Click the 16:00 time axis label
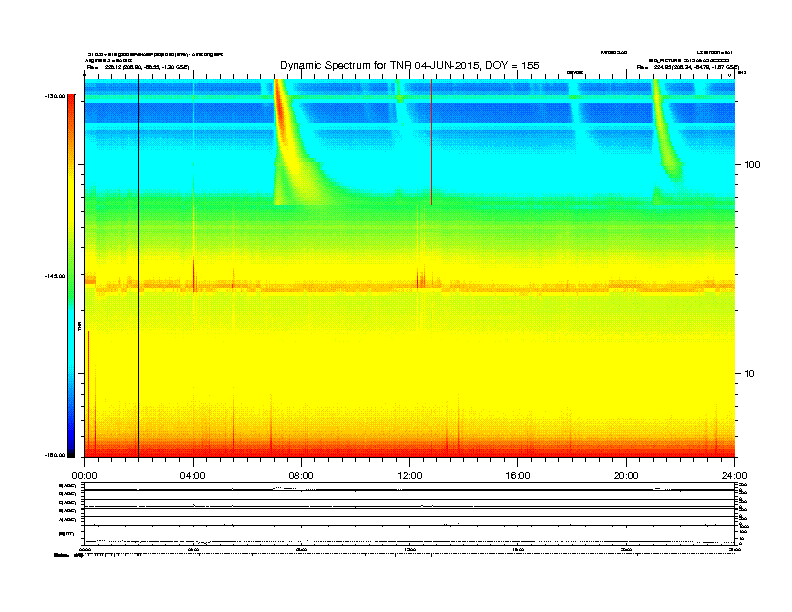The image size is (792, 612). pos(518,476)
